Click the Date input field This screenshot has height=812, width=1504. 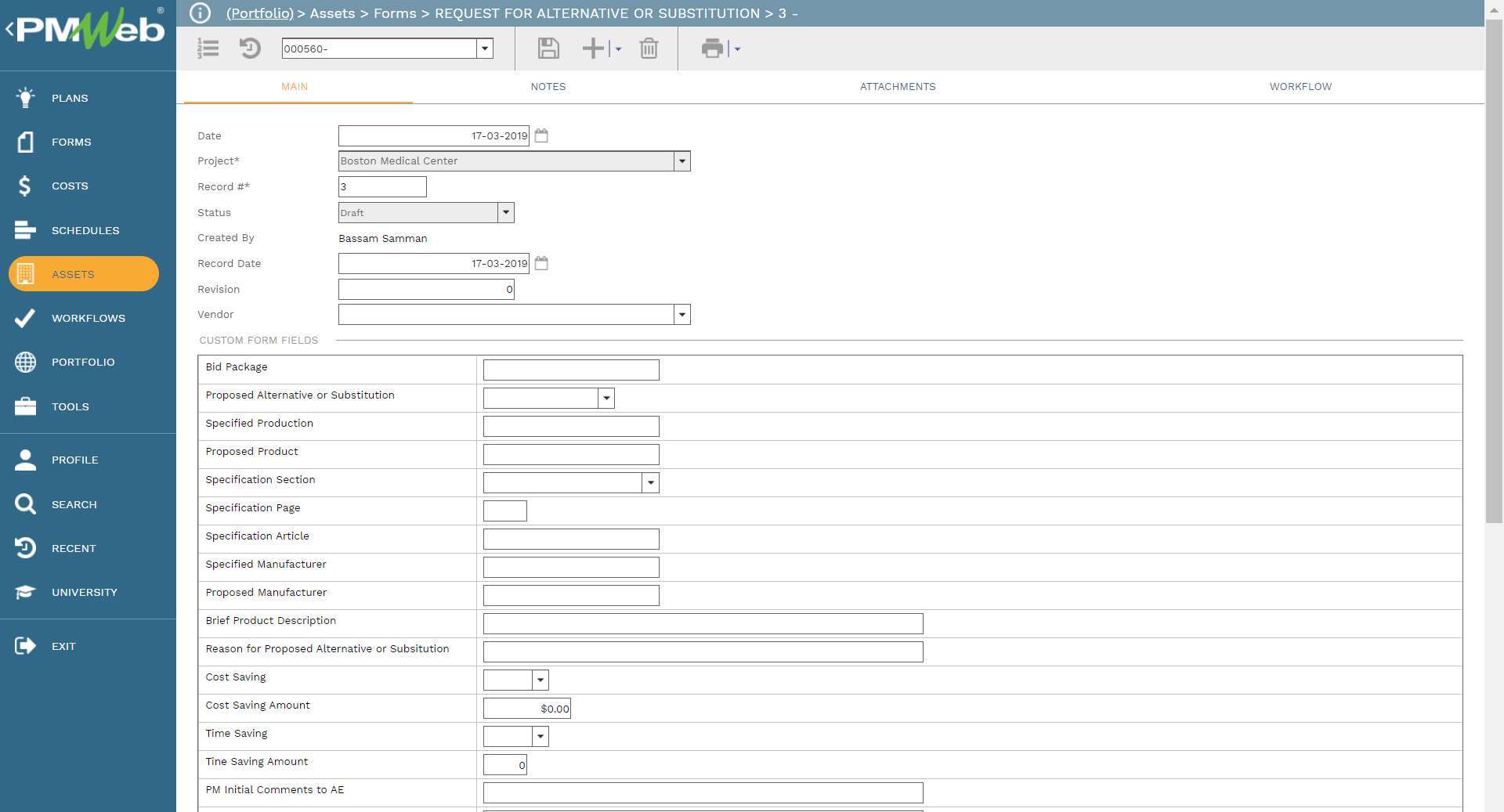(x=433, y=135)
